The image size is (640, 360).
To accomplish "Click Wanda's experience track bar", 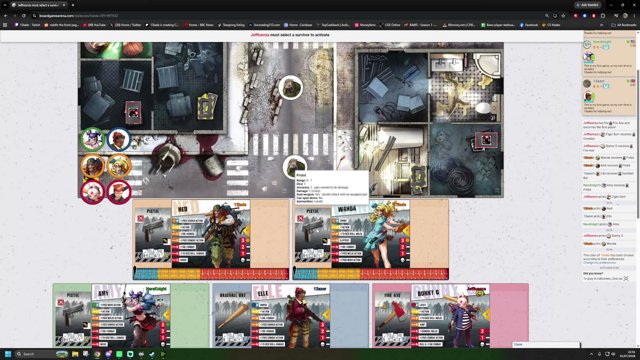I will (x=371, y=274).
